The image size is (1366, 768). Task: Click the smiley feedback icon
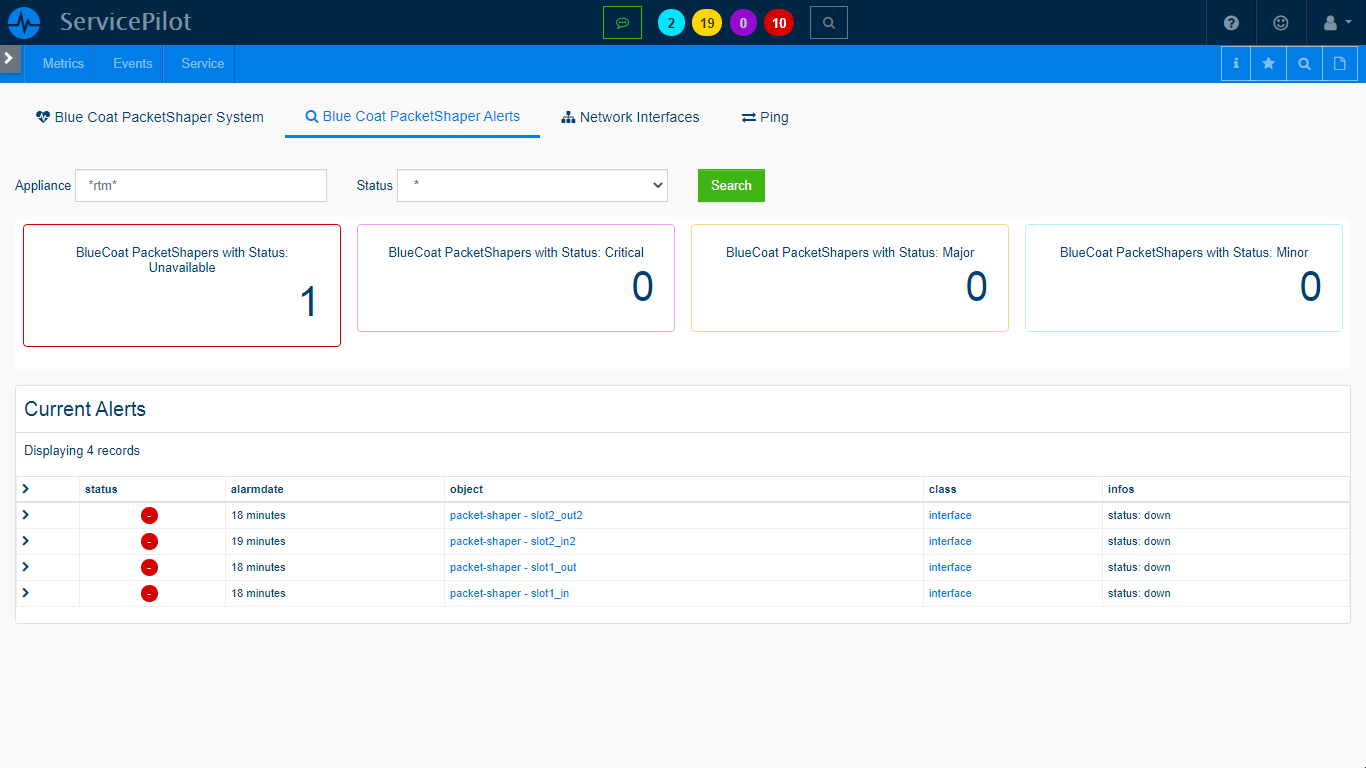[1280, 23]
